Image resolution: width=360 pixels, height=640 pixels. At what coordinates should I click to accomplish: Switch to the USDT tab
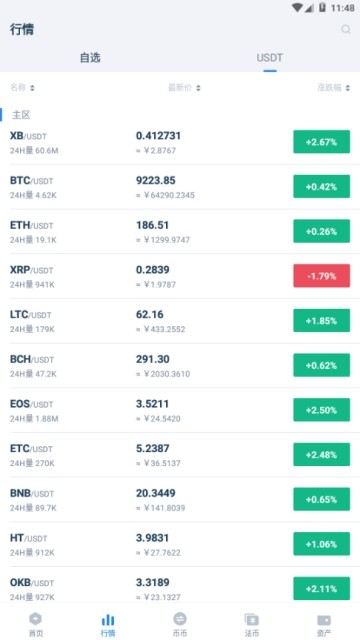coord(270,58)
